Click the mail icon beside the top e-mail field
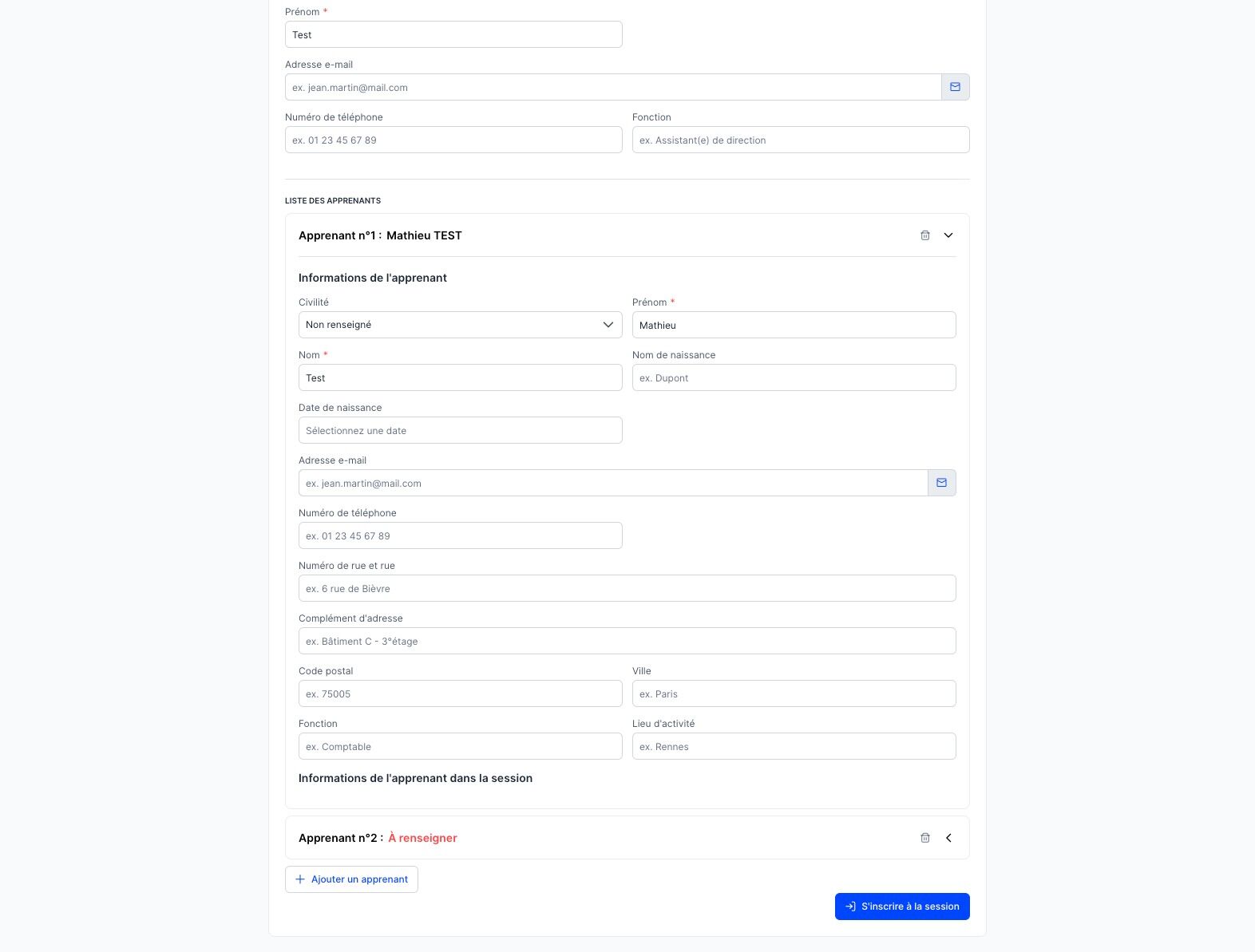The width and height of the screenshot is (1255, 952). [x=955, y=87]
